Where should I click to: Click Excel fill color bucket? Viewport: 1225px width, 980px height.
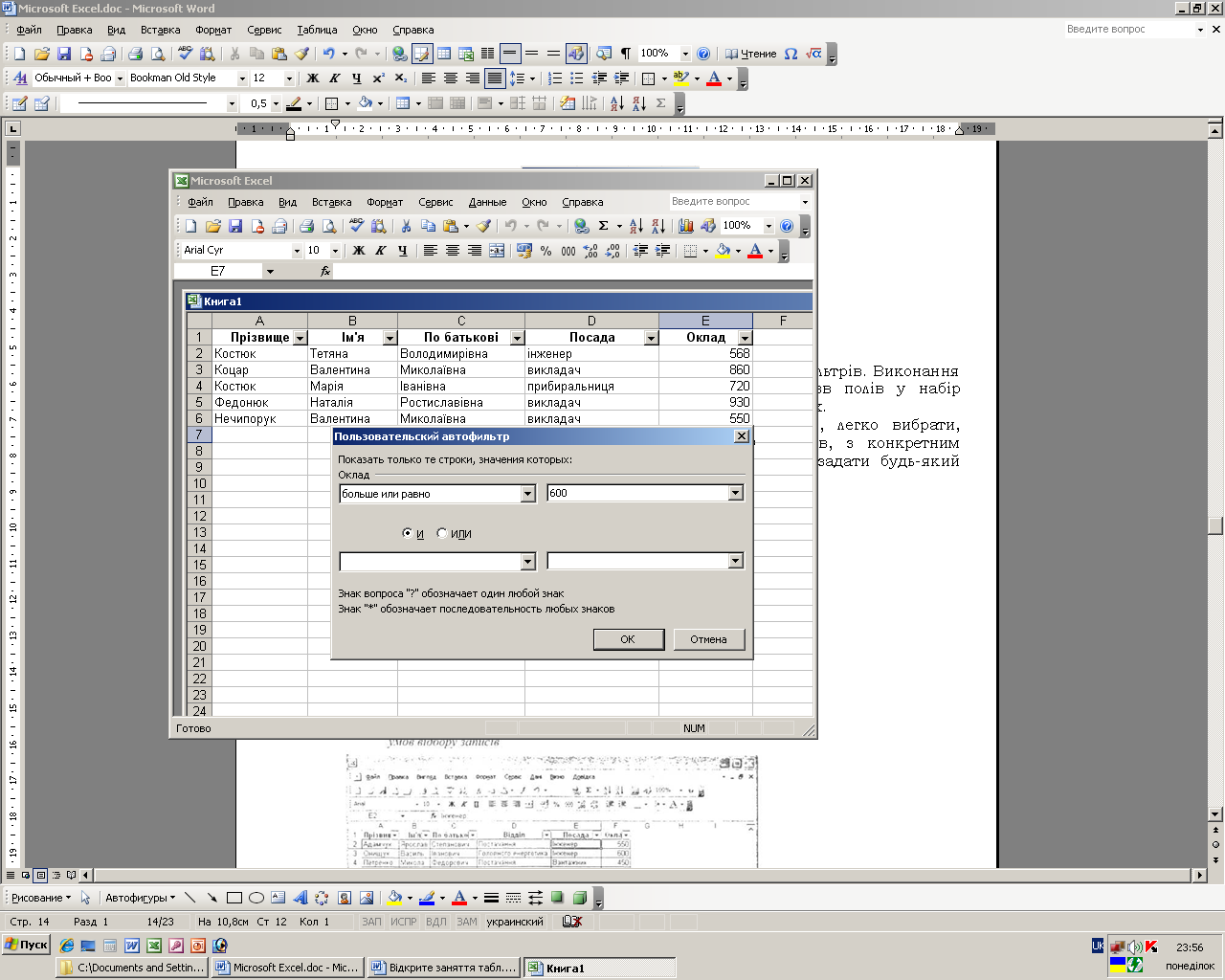pyautogui.click(x=724, y=251)
